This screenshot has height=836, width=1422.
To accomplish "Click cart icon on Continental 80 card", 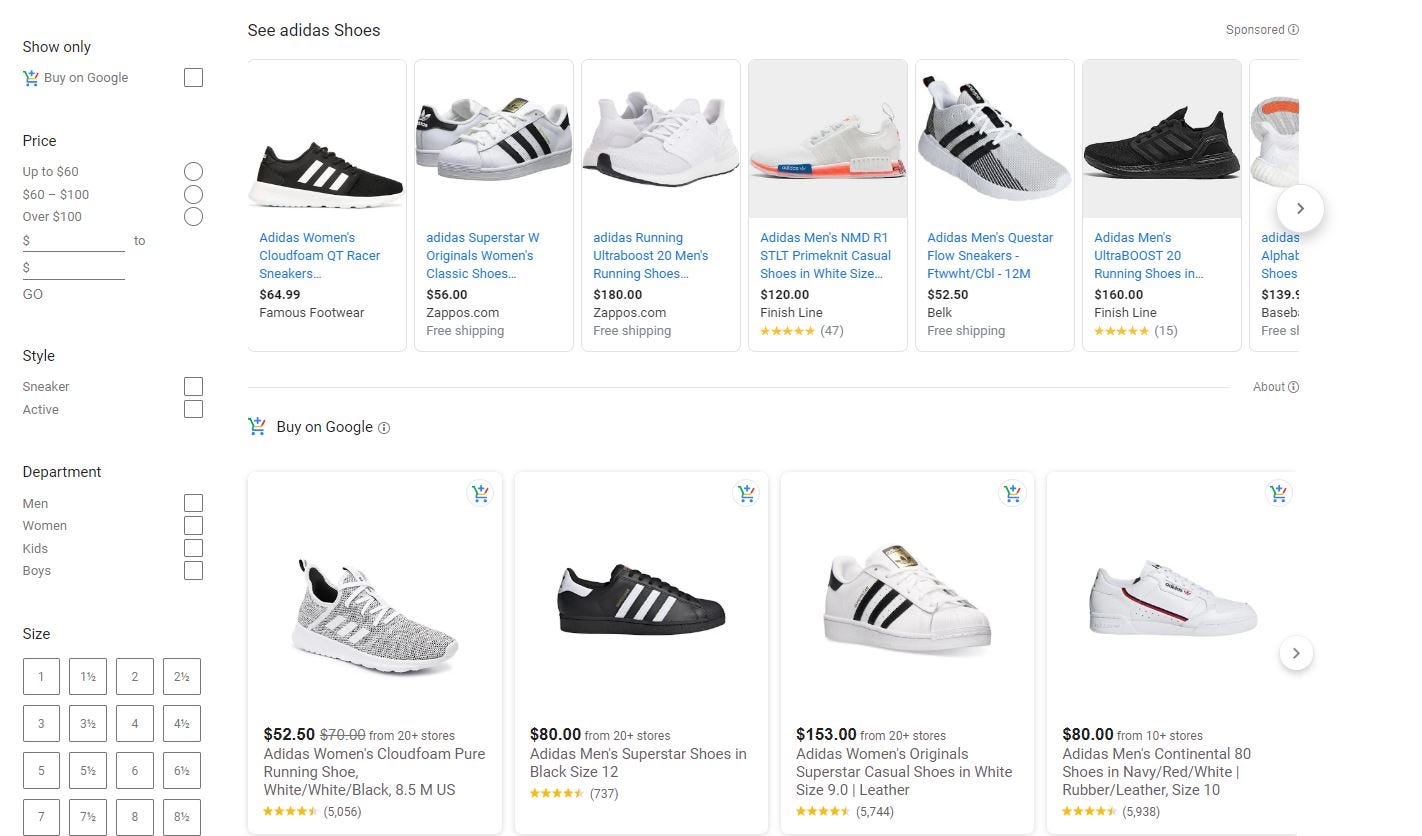I will (x=1278, y=493).
